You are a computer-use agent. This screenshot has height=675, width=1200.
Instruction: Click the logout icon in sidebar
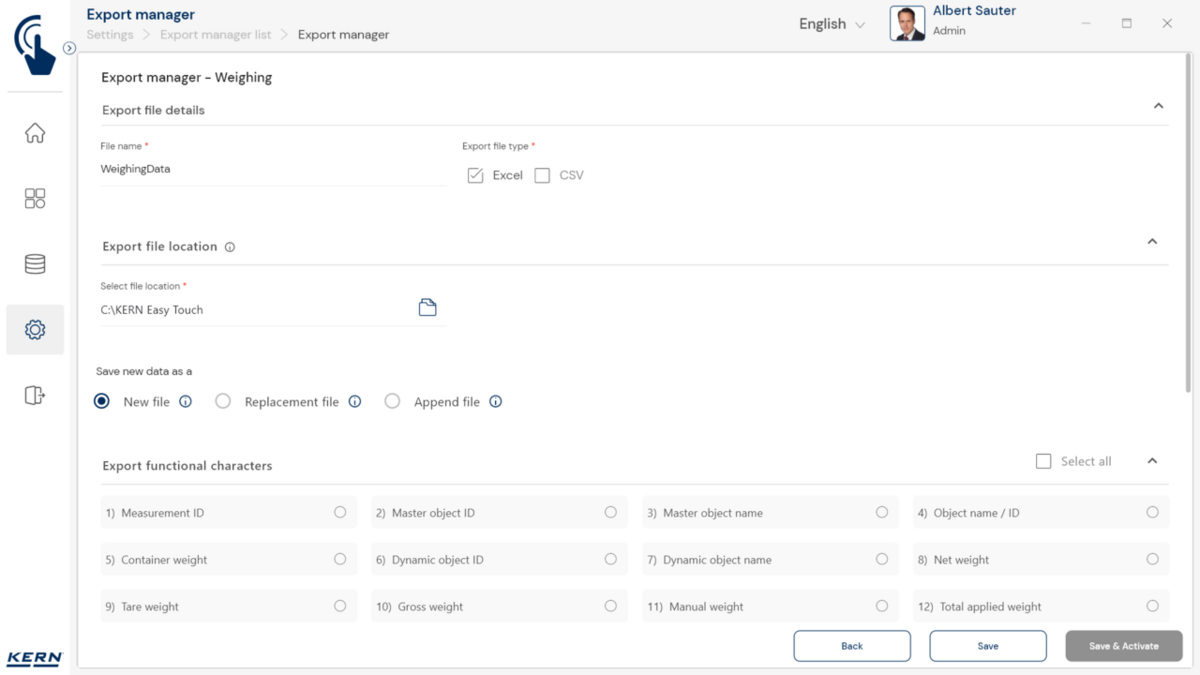[35, 395]
